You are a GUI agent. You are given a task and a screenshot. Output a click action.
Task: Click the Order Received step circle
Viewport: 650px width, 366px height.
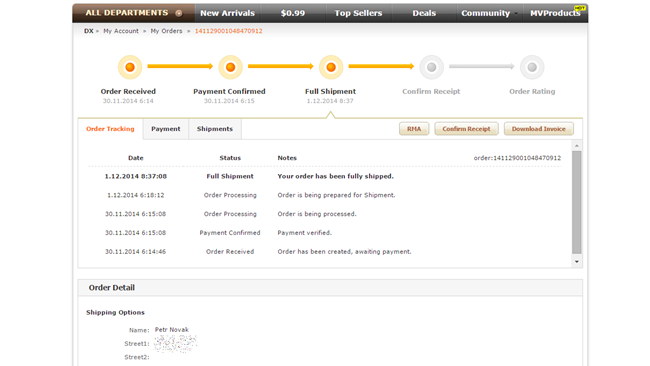click(130, 67)
